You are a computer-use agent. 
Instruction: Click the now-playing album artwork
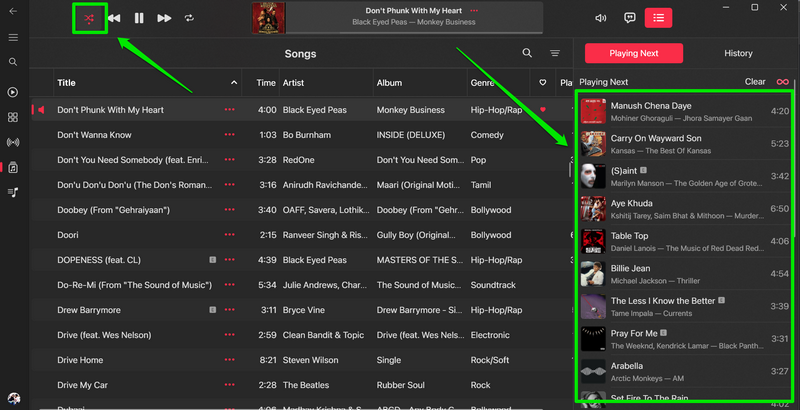click(268, 18)
